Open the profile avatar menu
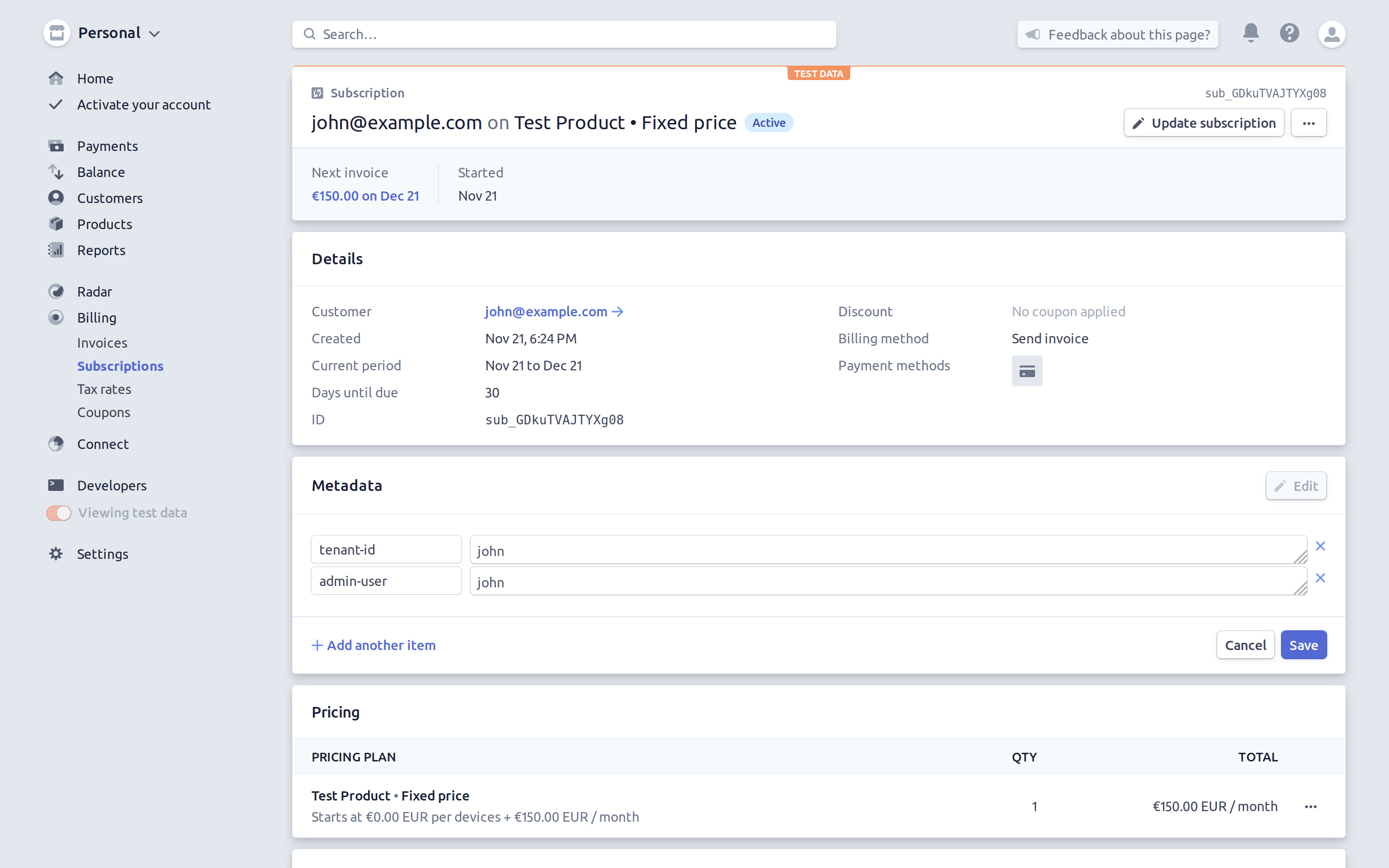Viewport: 1389px width, 868px height. pos(1332,34)
